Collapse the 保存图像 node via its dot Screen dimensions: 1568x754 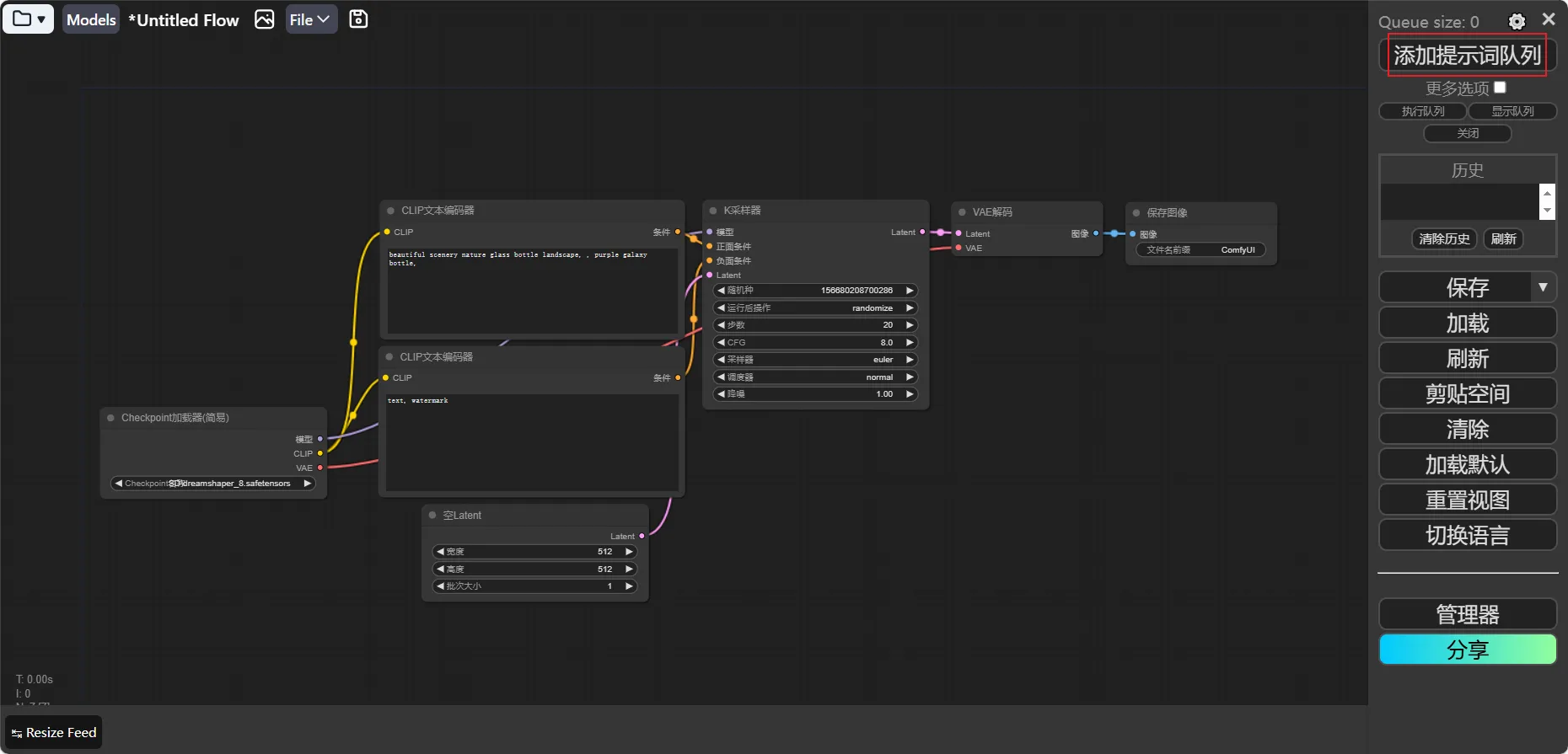click(x=1136, y=213)
